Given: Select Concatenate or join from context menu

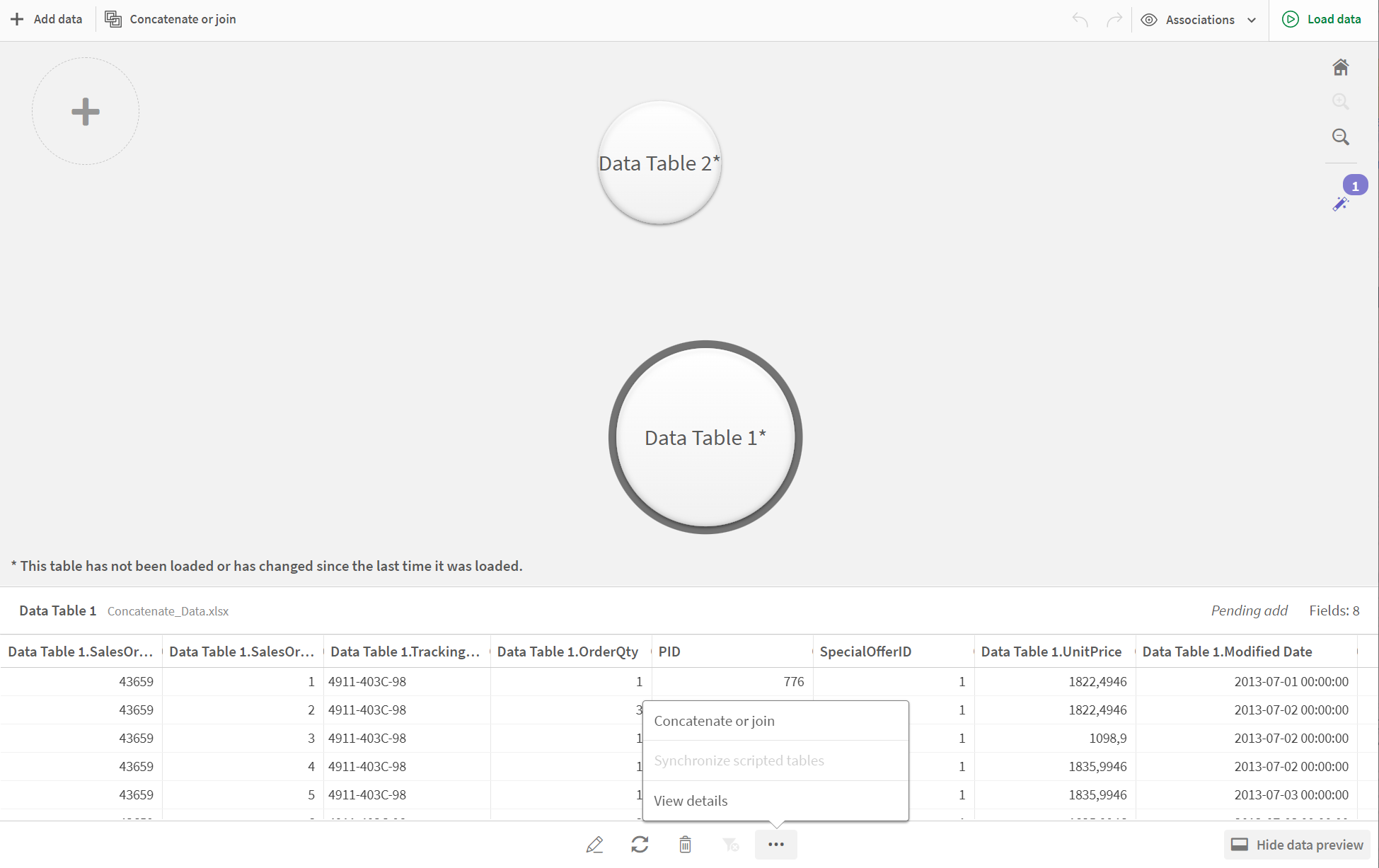Looking at the screenshot, I should click(x=714, y=720).
